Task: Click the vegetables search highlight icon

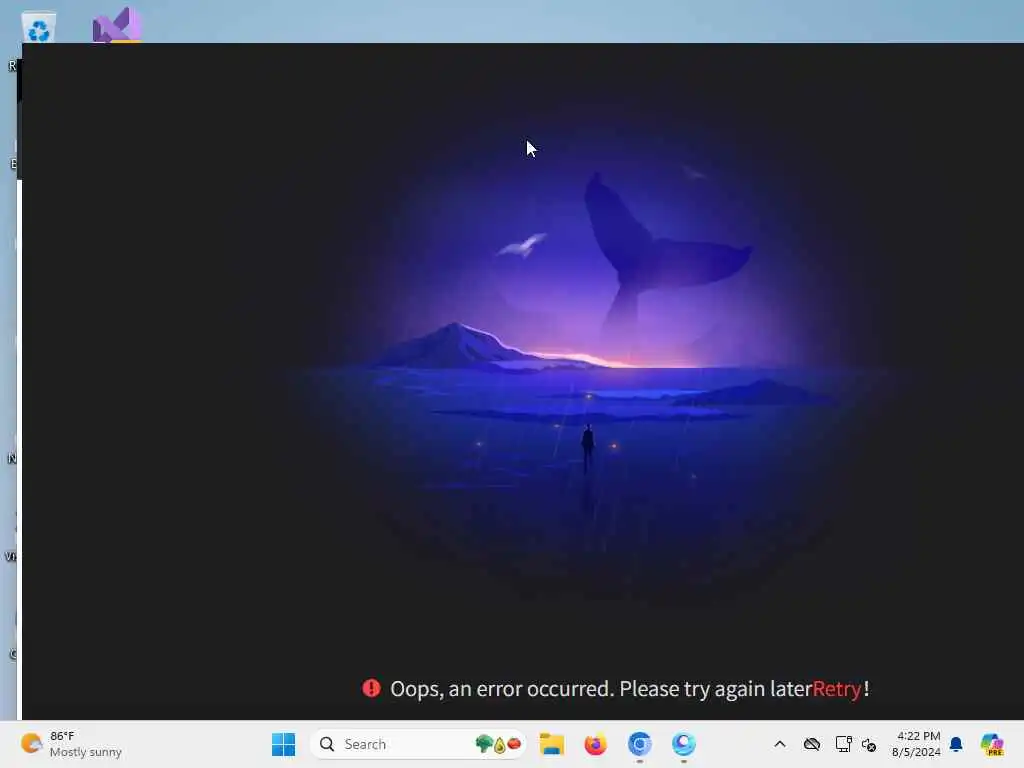Action: point(498,744)
